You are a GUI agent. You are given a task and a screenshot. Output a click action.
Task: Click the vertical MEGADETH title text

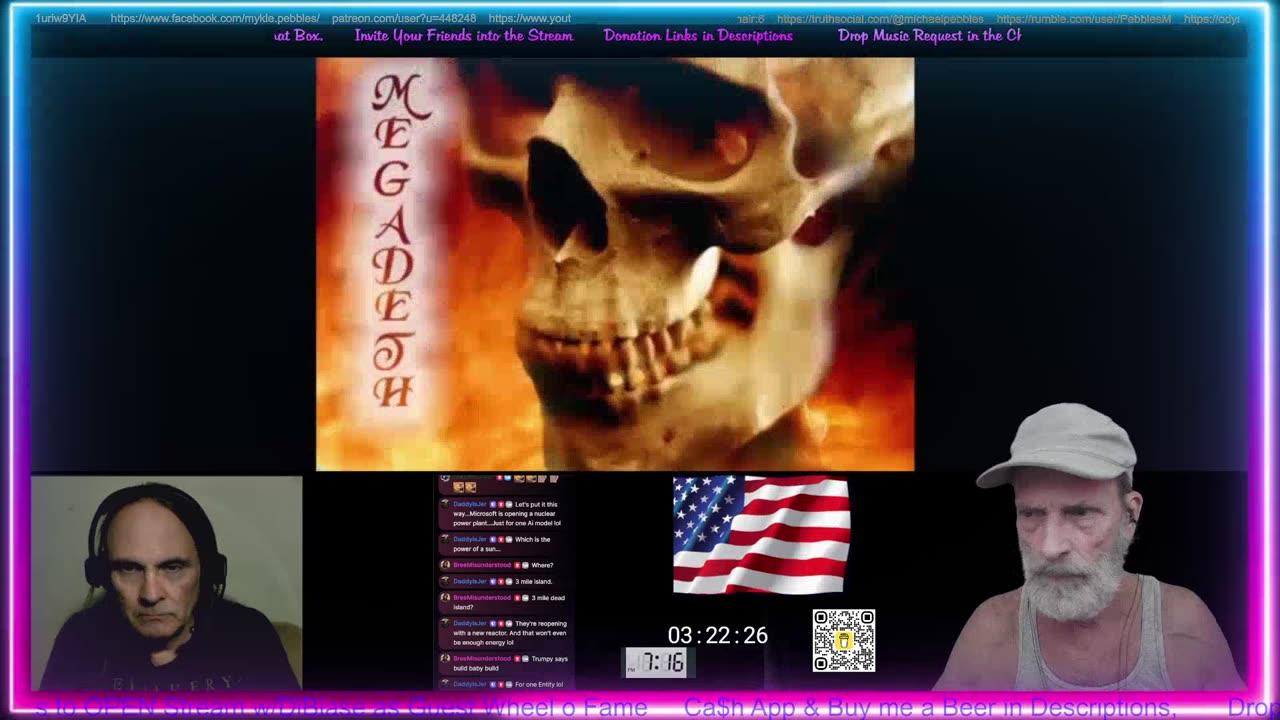397,241
